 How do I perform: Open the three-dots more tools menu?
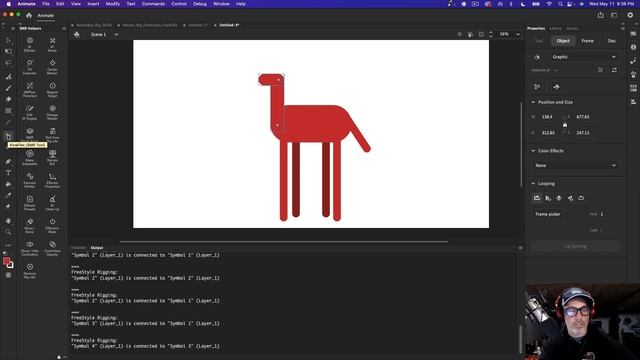tap(9, 245)
